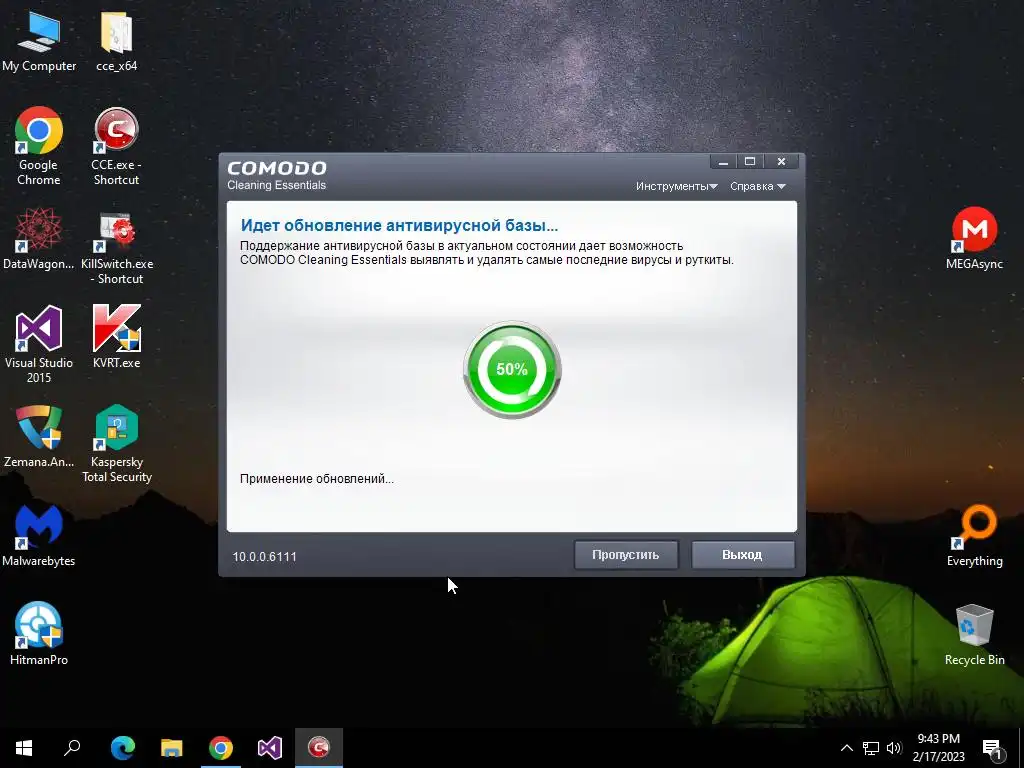Maximize the Comodo Cleaning Essentials window

tap(750, 162)
